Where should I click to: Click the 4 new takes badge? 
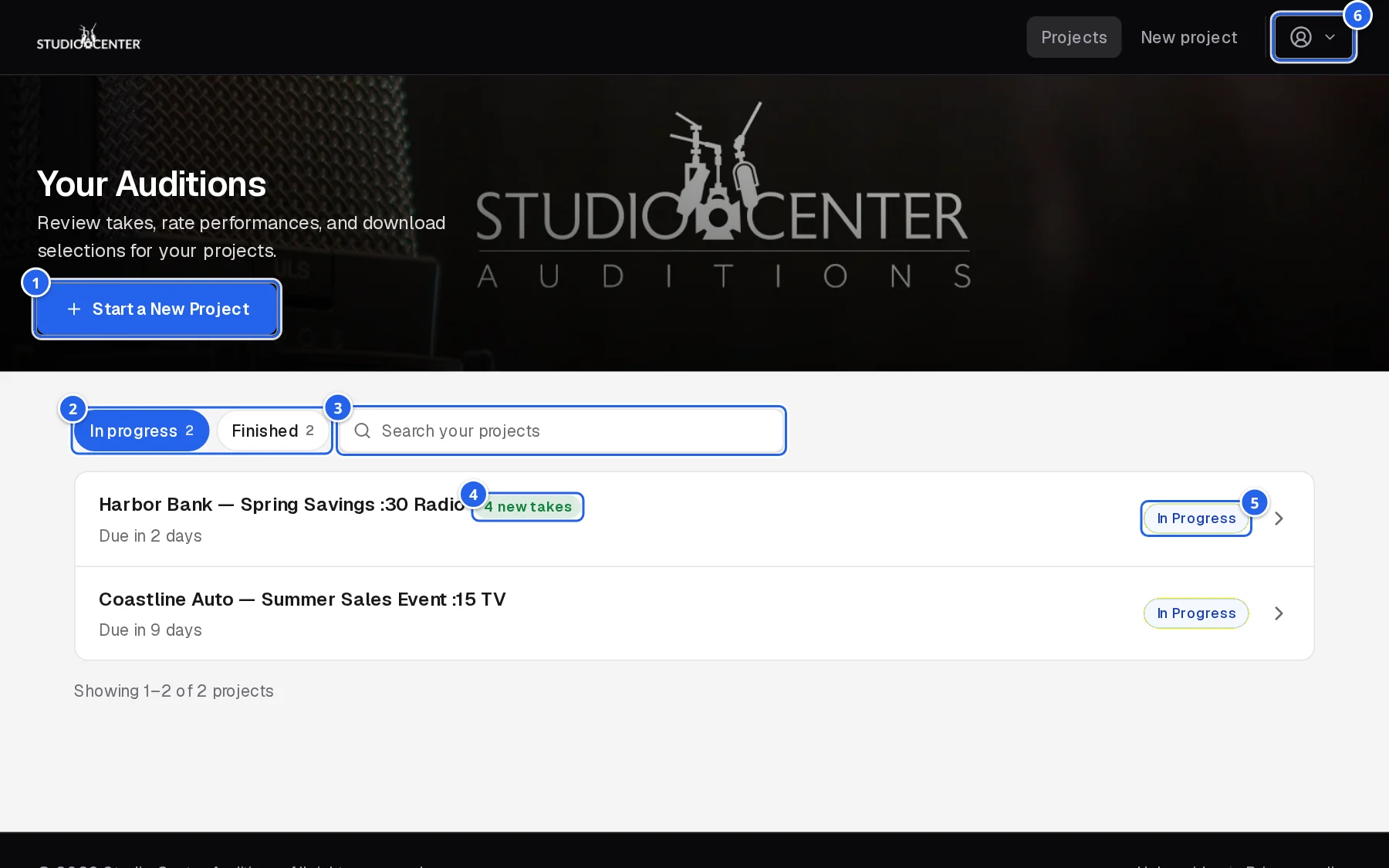coord(528,507)
